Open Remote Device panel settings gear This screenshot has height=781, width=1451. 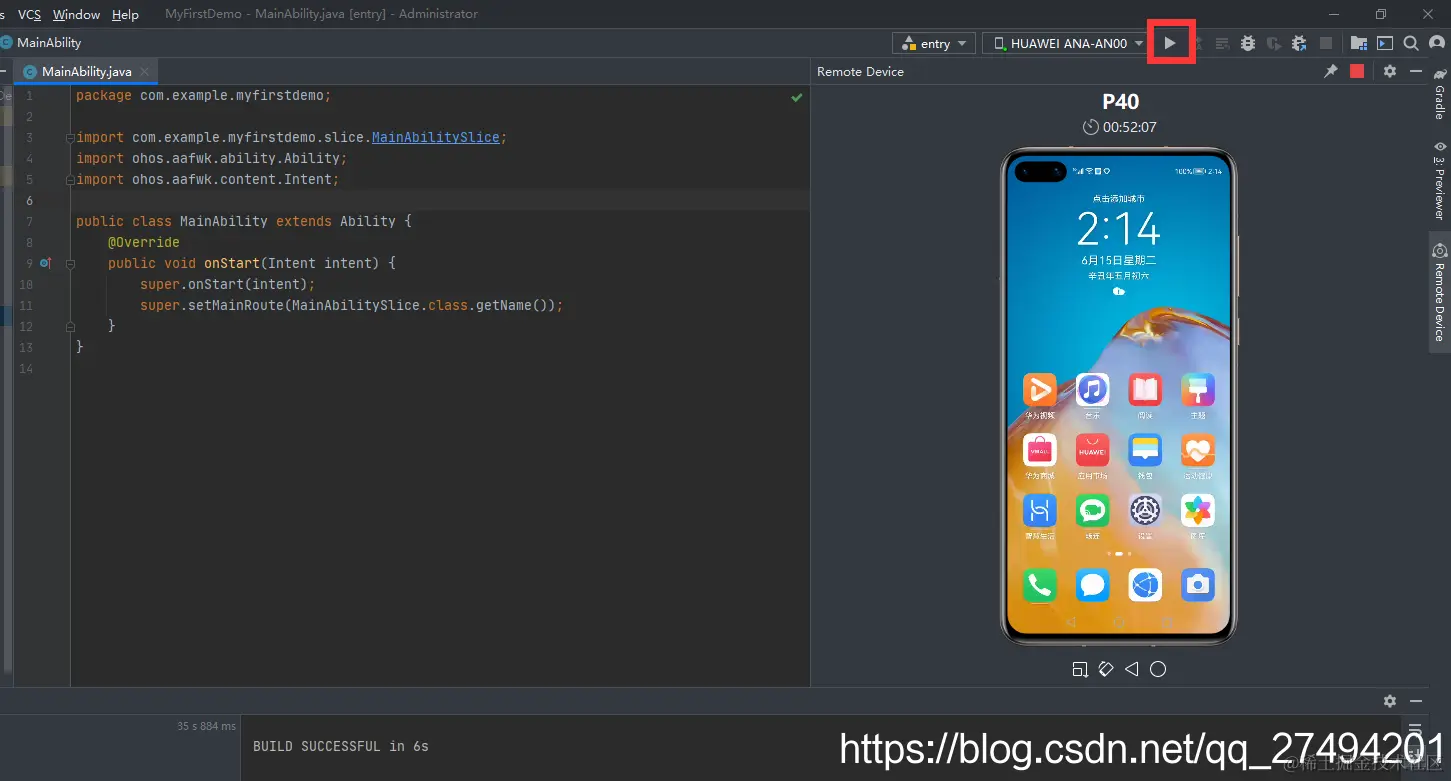click(x=1390, y=71)
